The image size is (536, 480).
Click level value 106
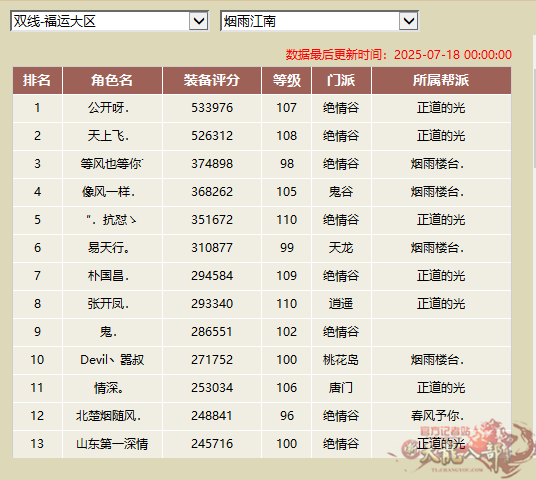click(286, 388)
